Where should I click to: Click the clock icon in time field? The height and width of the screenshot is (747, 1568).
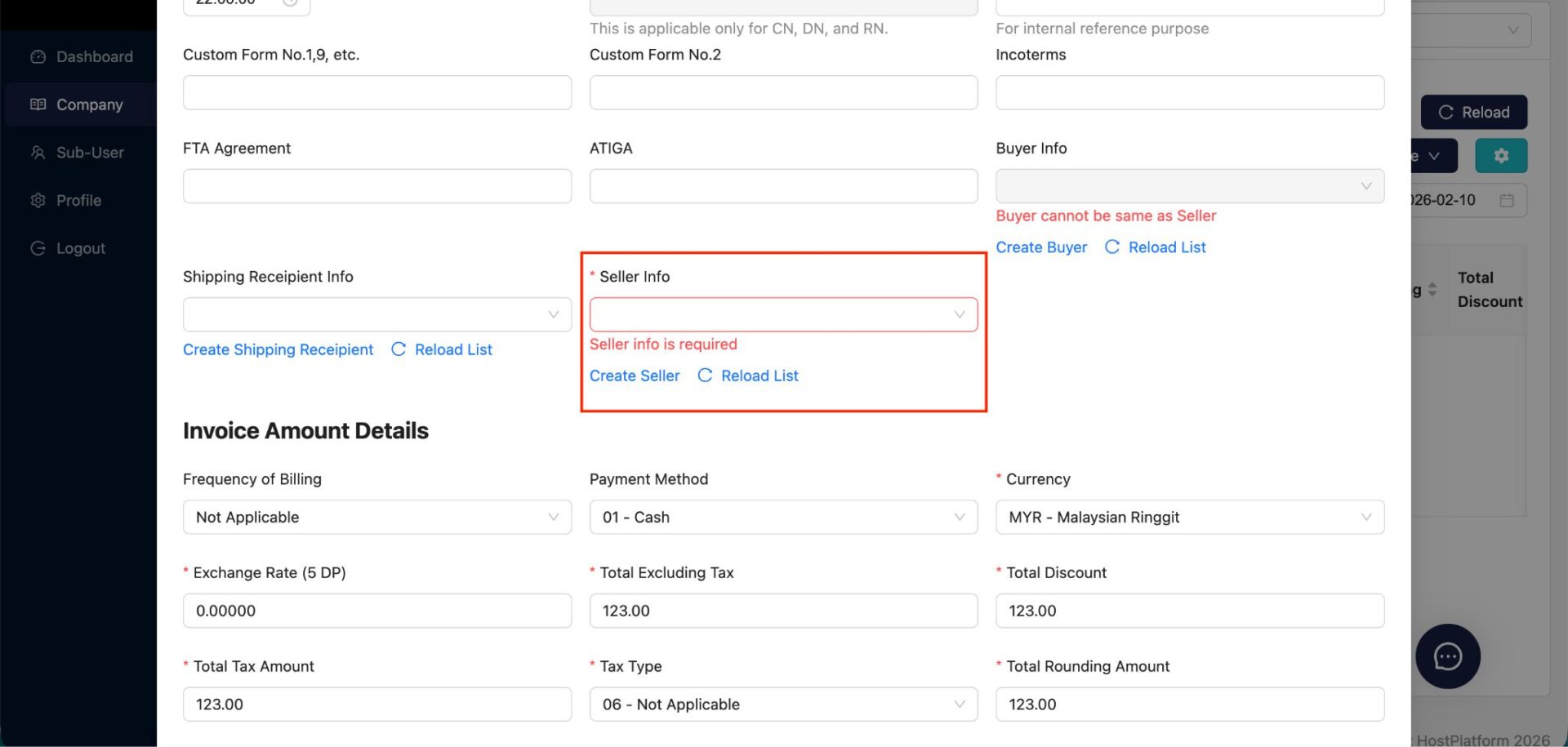290,2
